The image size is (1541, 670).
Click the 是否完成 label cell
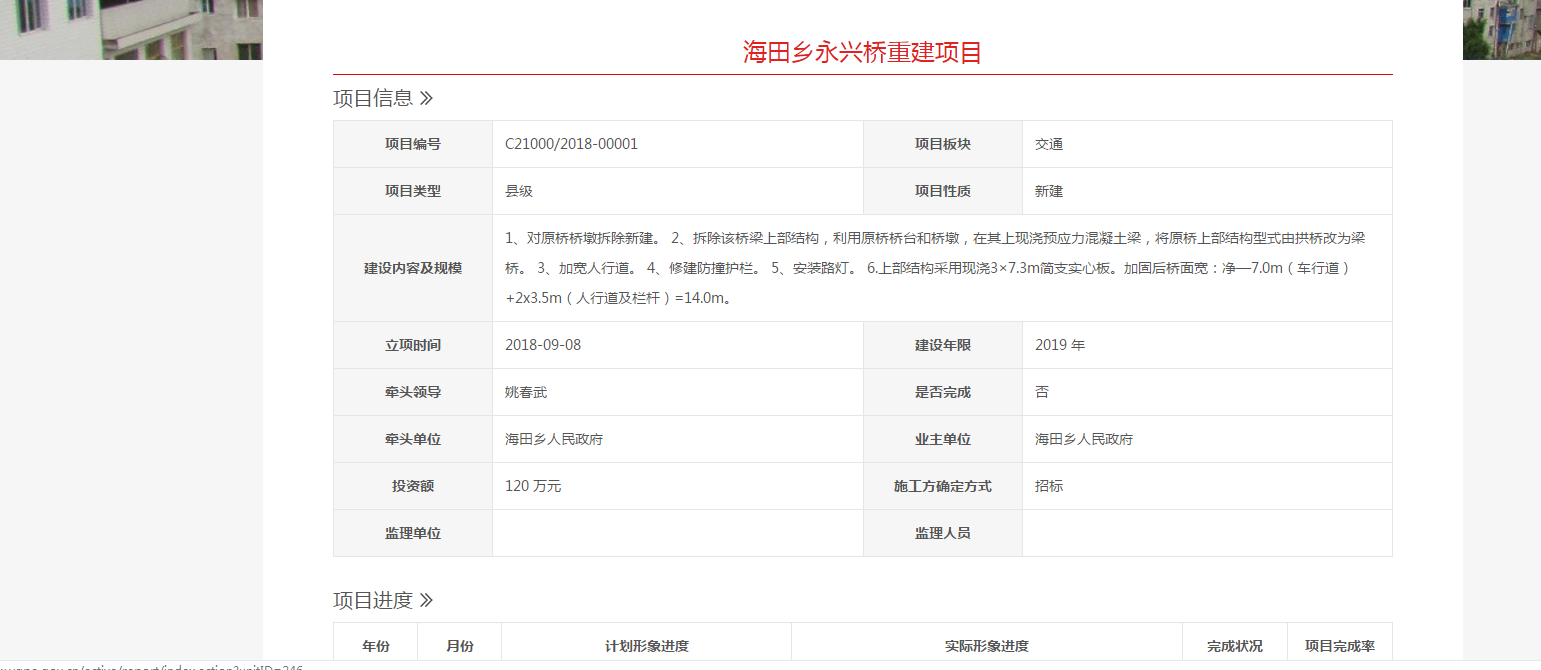(x=943, y=392)
